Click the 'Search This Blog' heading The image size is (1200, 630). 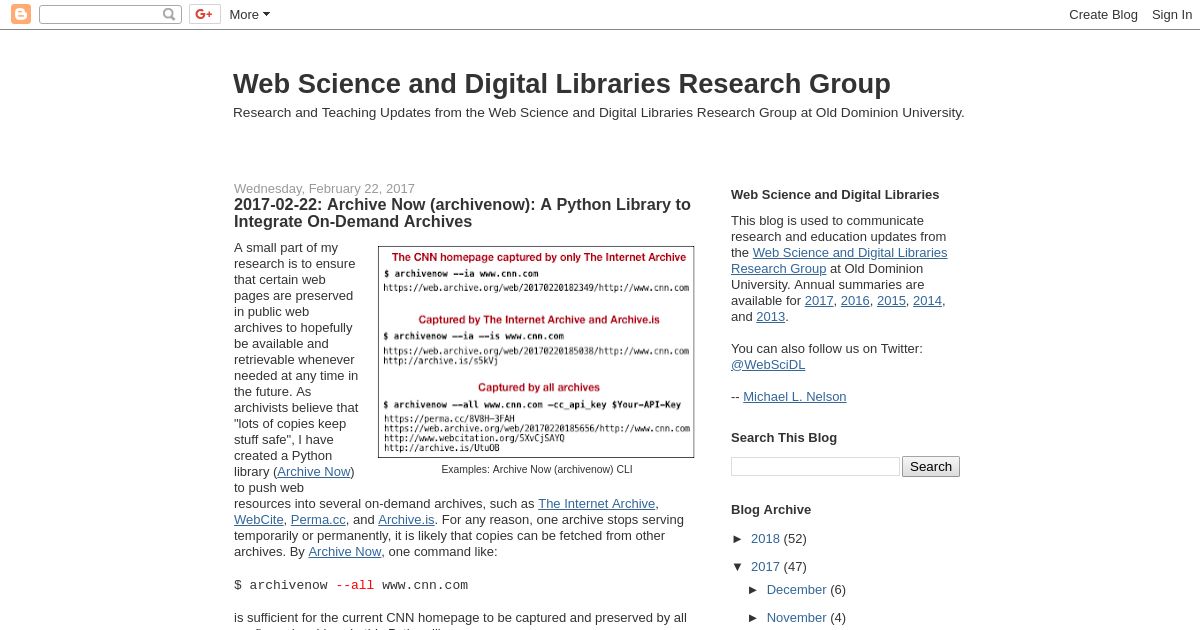coord(784,437)
